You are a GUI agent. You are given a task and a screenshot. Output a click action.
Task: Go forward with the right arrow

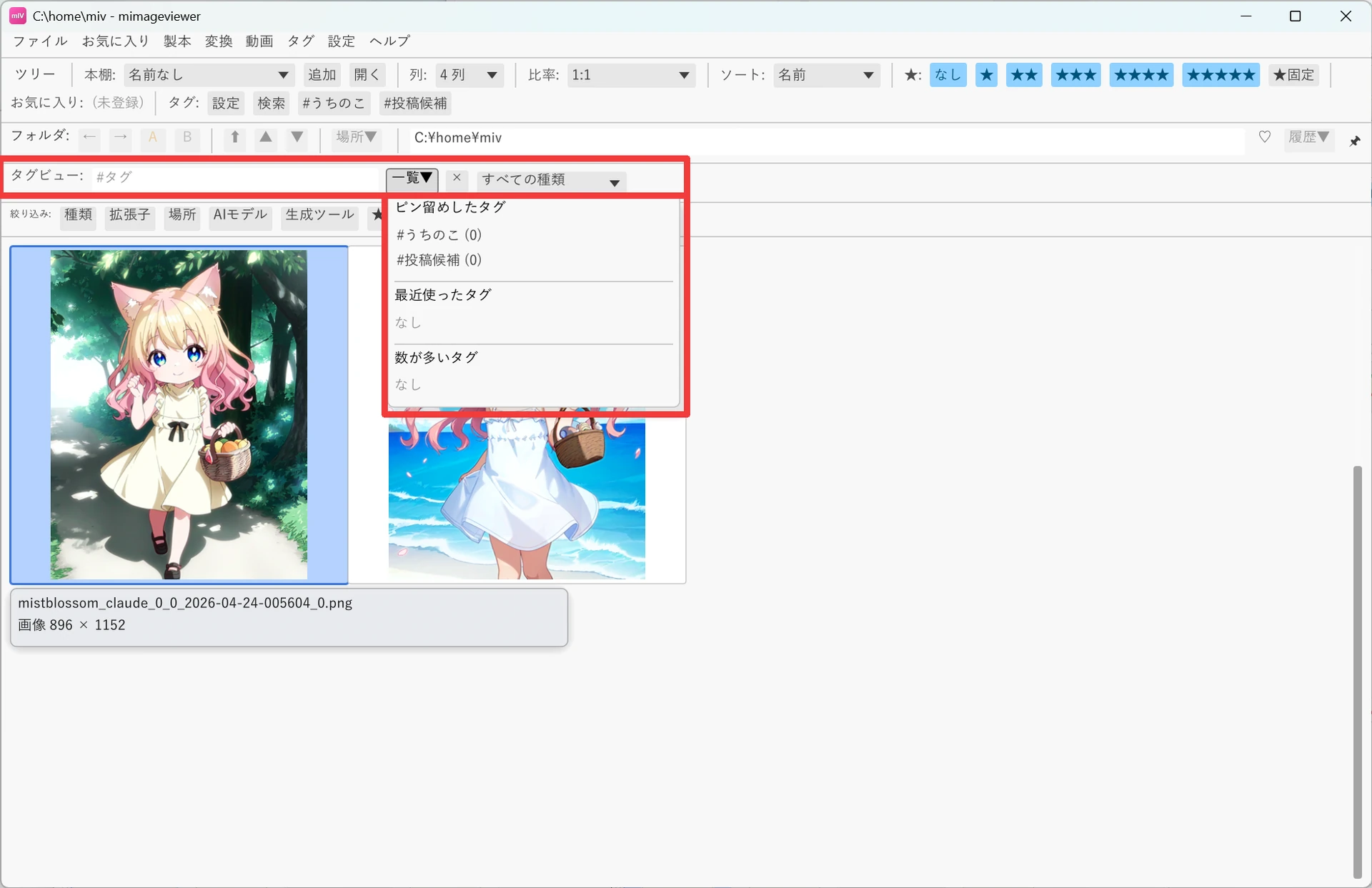[x=121, y=137]
